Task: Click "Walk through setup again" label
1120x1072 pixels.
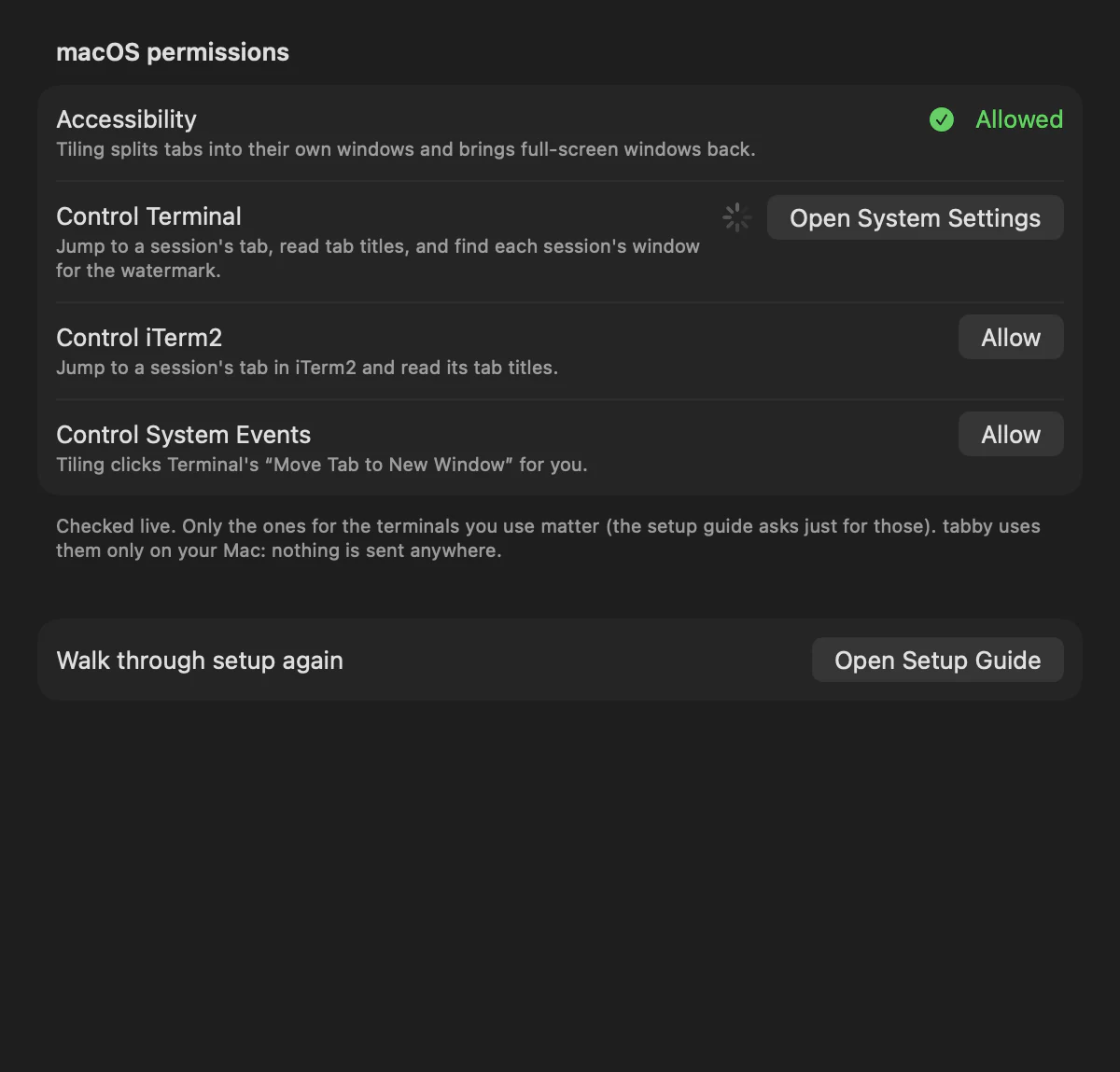Action: click(200, 661)
